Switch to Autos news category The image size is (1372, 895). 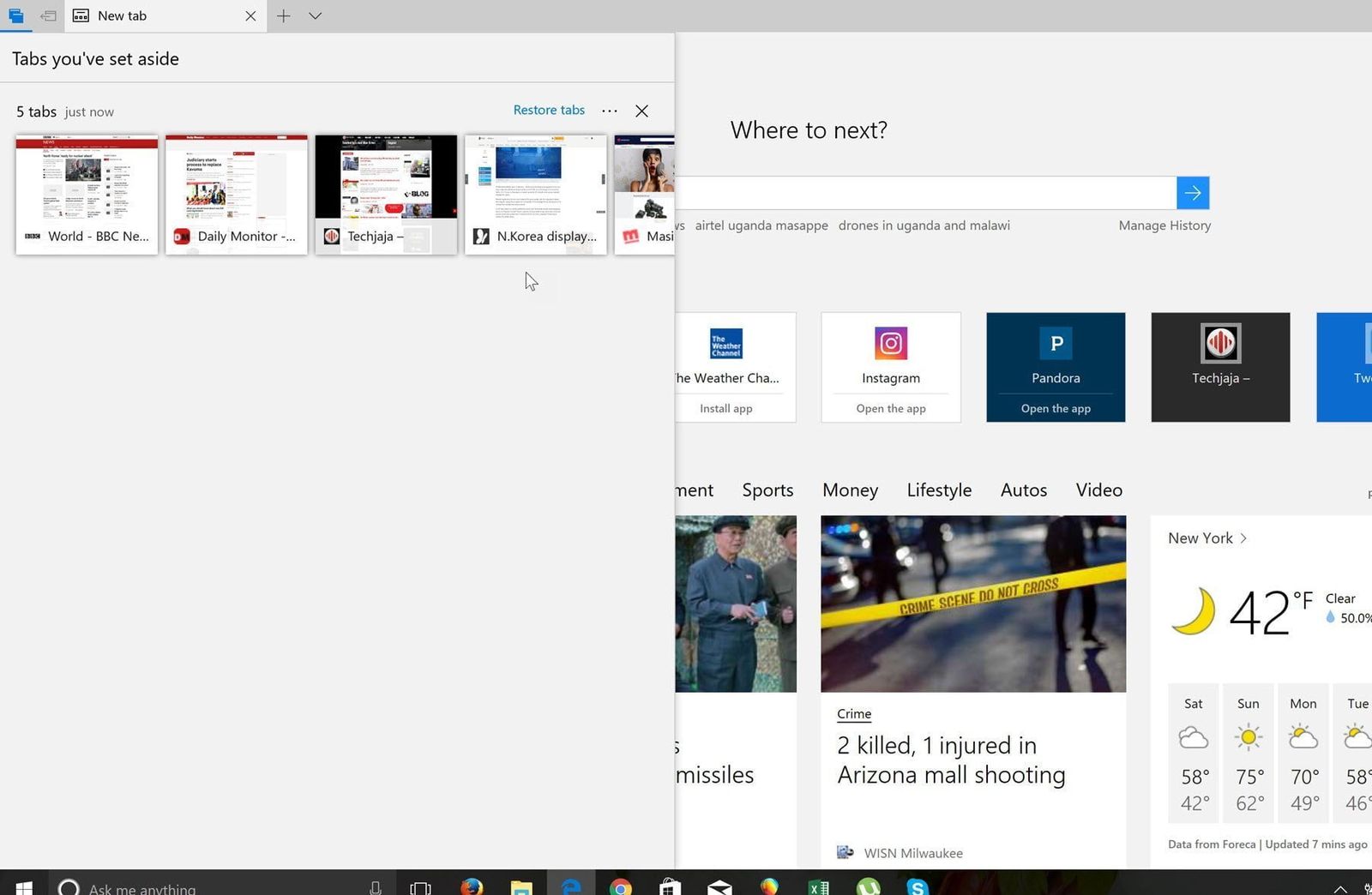pyautogui.click(x=1024, y=490)
